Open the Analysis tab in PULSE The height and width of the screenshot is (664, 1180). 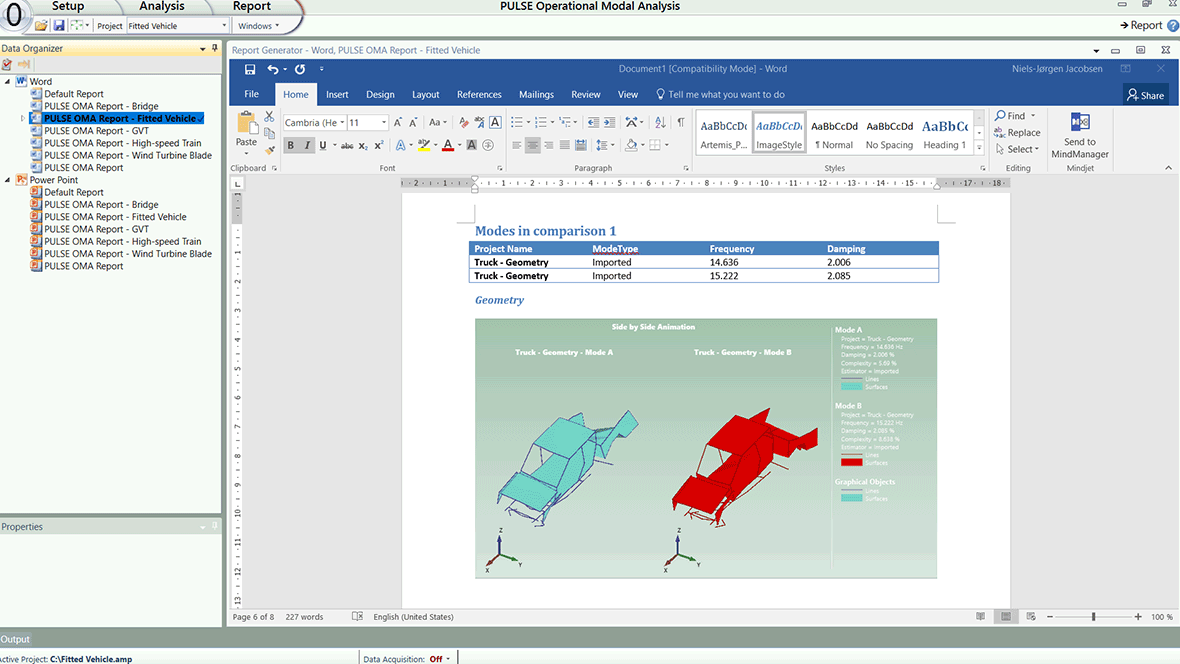tap(161, 7)
